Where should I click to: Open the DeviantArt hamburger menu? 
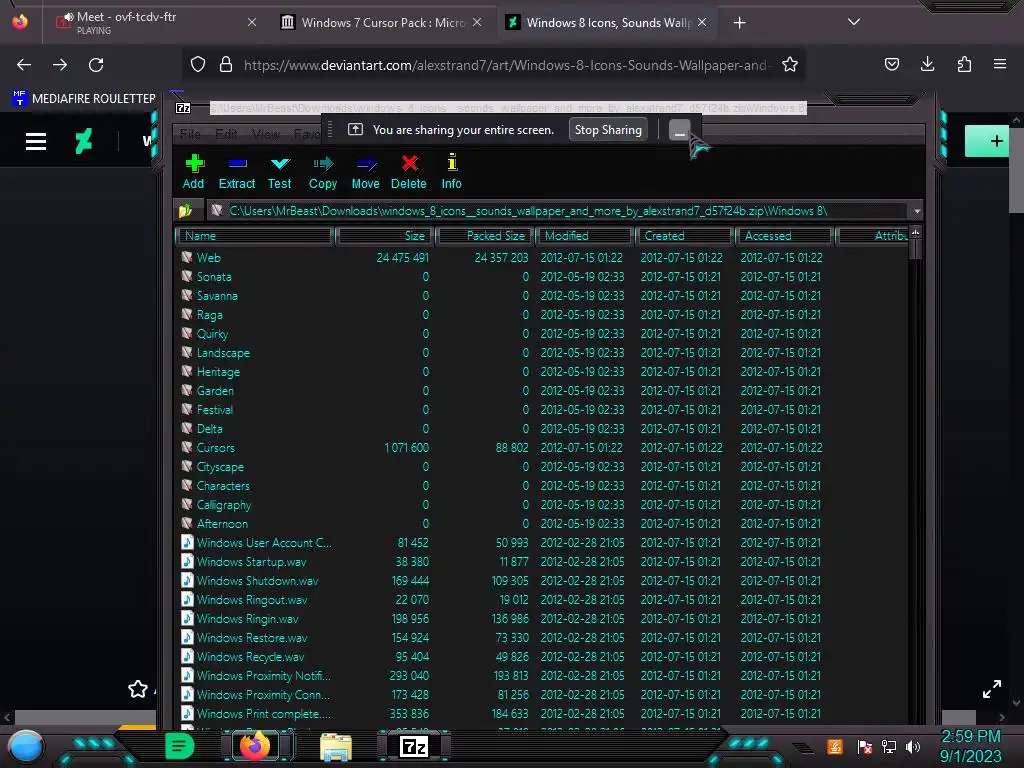36,141
